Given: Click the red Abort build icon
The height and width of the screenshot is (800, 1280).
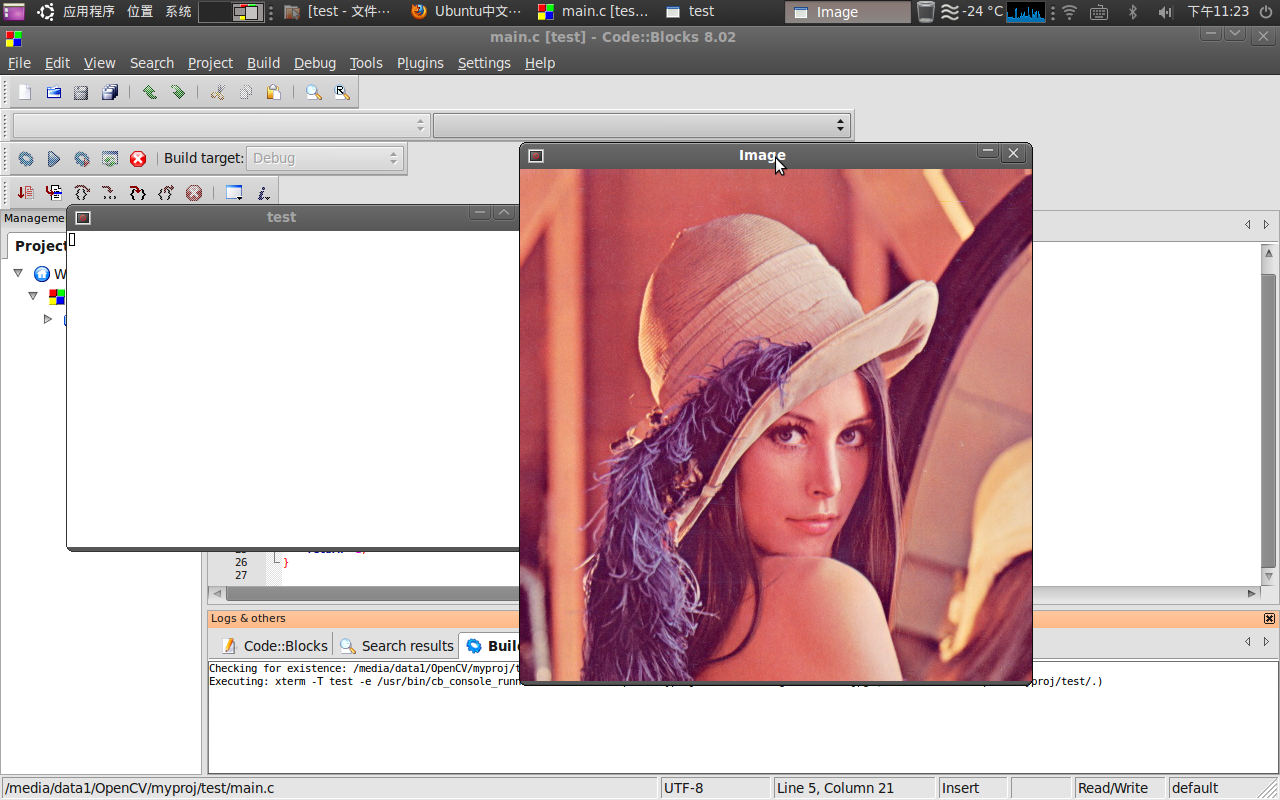Looking at the screenshot, I should 138,159.
